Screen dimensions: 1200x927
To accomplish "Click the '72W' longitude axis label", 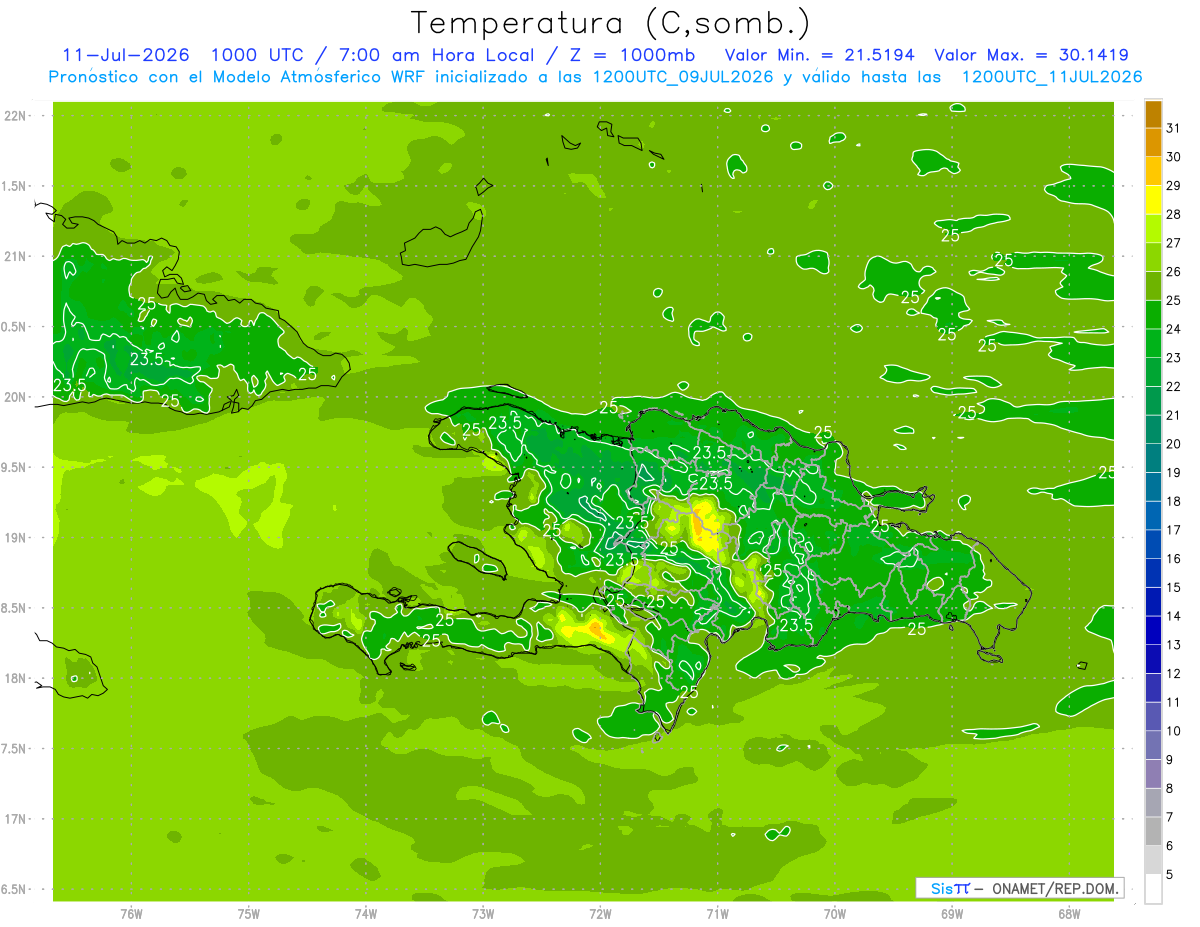I will tap(600, 913).
